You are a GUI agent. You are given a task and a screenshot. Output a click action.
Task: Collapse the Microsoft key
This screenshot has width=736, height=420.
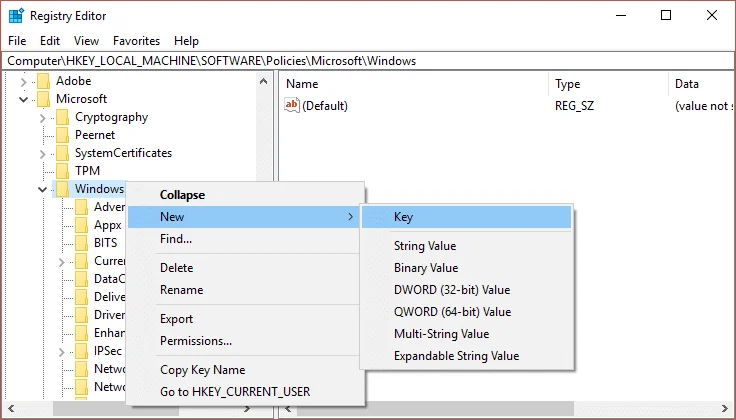tap(23, 99)
